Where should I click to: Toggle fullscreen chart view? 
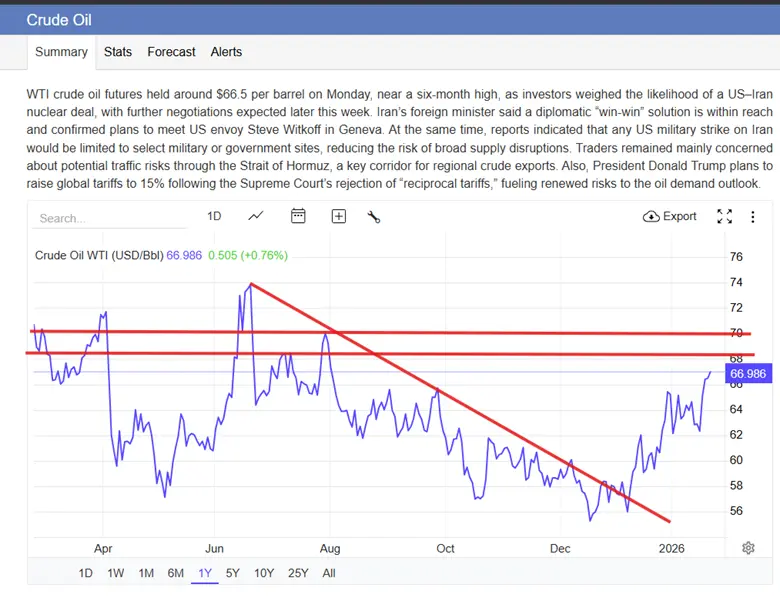[x=725, y=216]
